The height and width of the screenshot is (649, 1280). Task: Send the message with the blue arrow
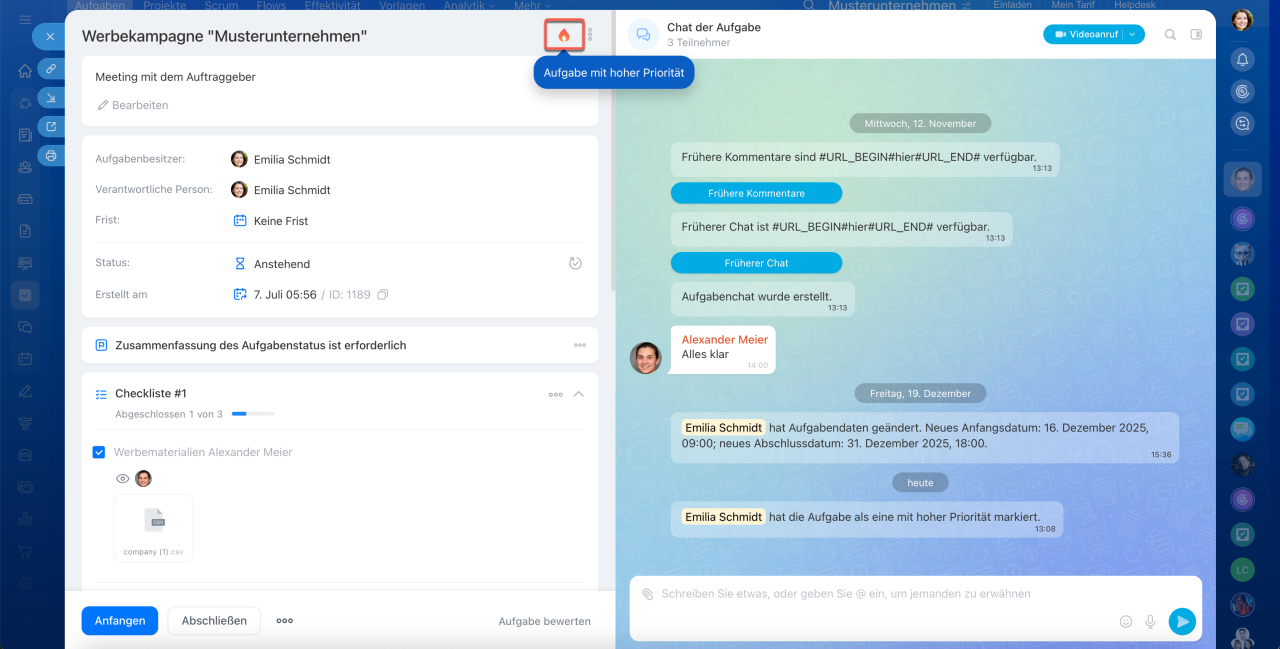pyautogui.click(x=1182, y=621)
